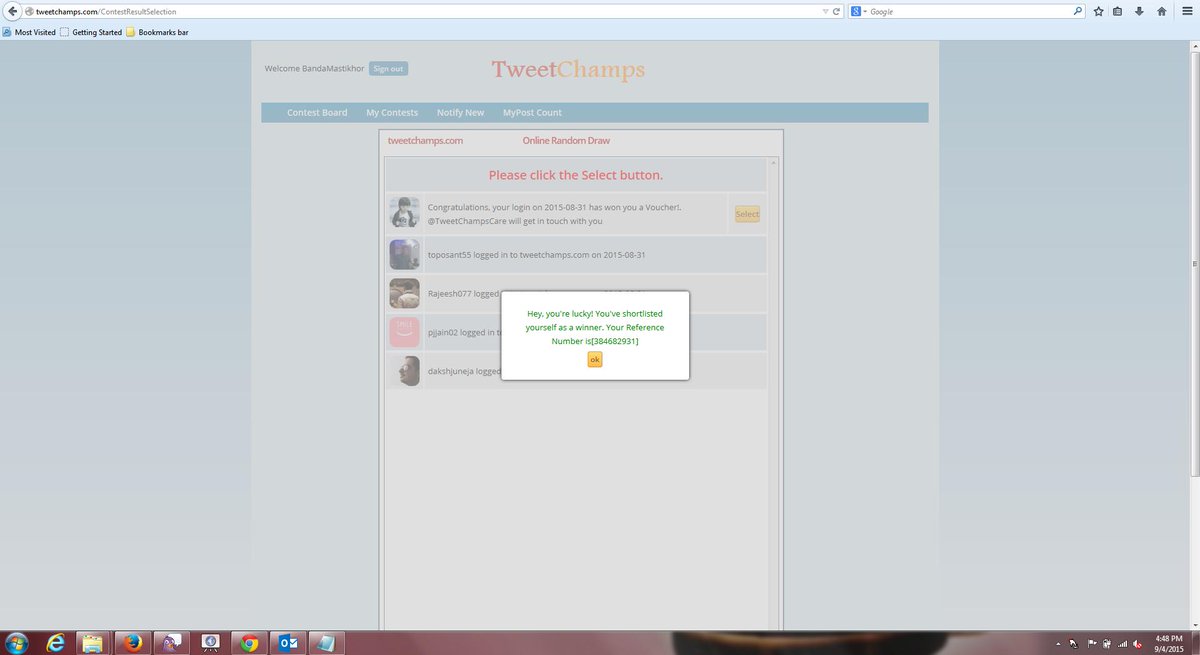Open the MyPost Count tab

click(532, 113)
